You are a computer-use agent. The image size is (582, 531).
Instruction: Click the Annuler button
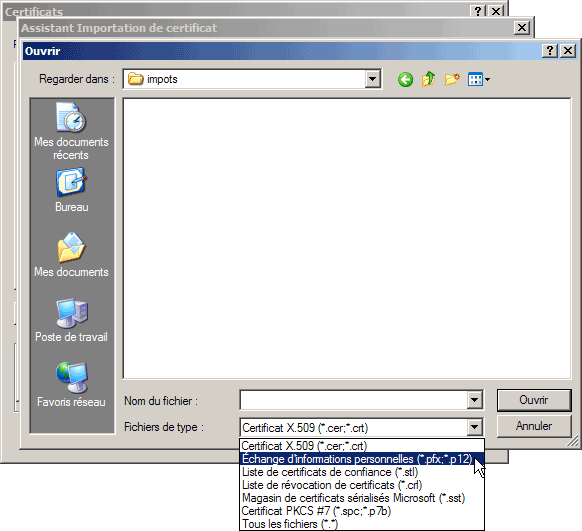[x=534, y=426]
